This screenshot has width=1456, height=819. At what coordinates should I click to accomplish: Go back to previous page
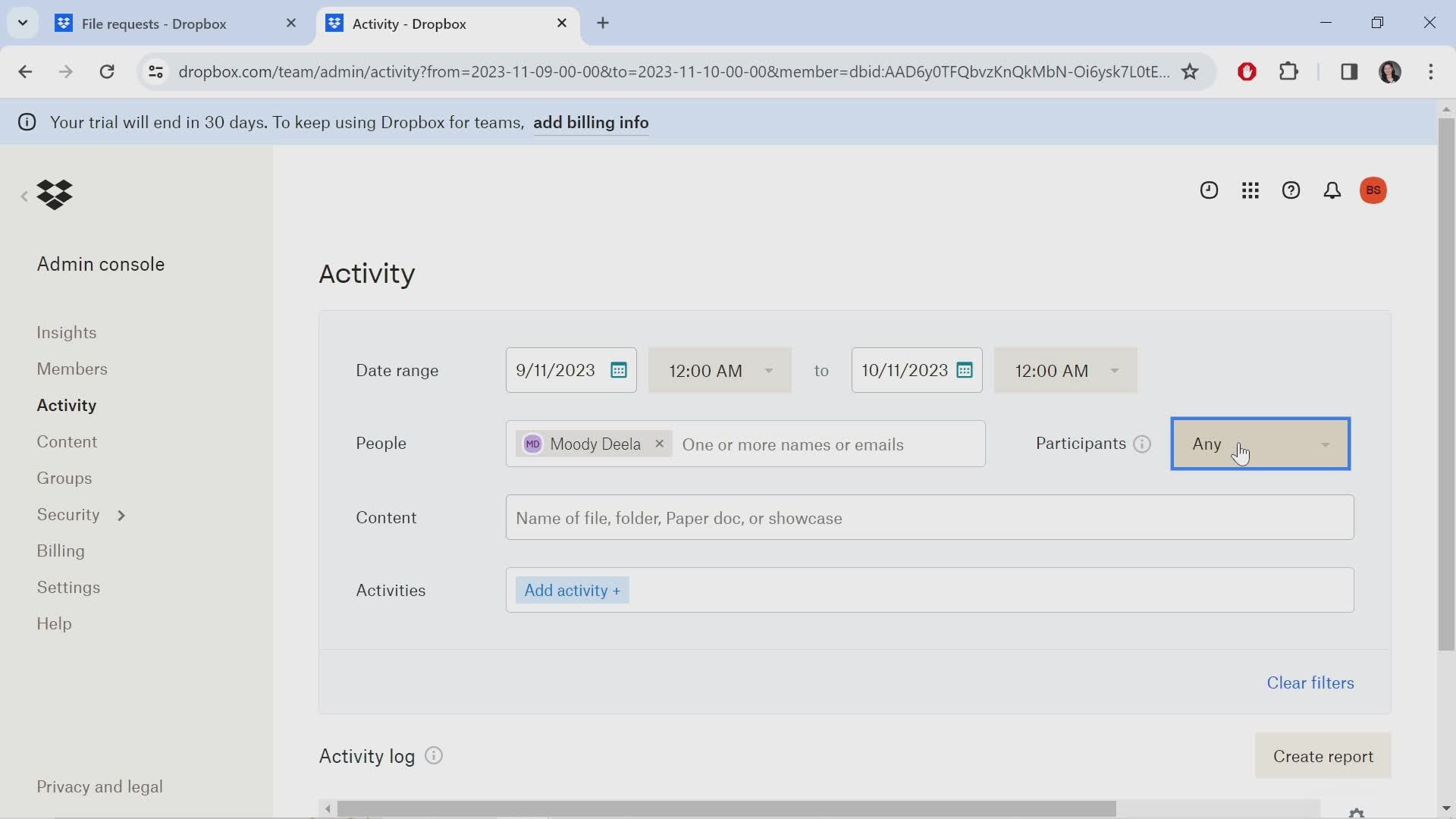click(25, 71)
